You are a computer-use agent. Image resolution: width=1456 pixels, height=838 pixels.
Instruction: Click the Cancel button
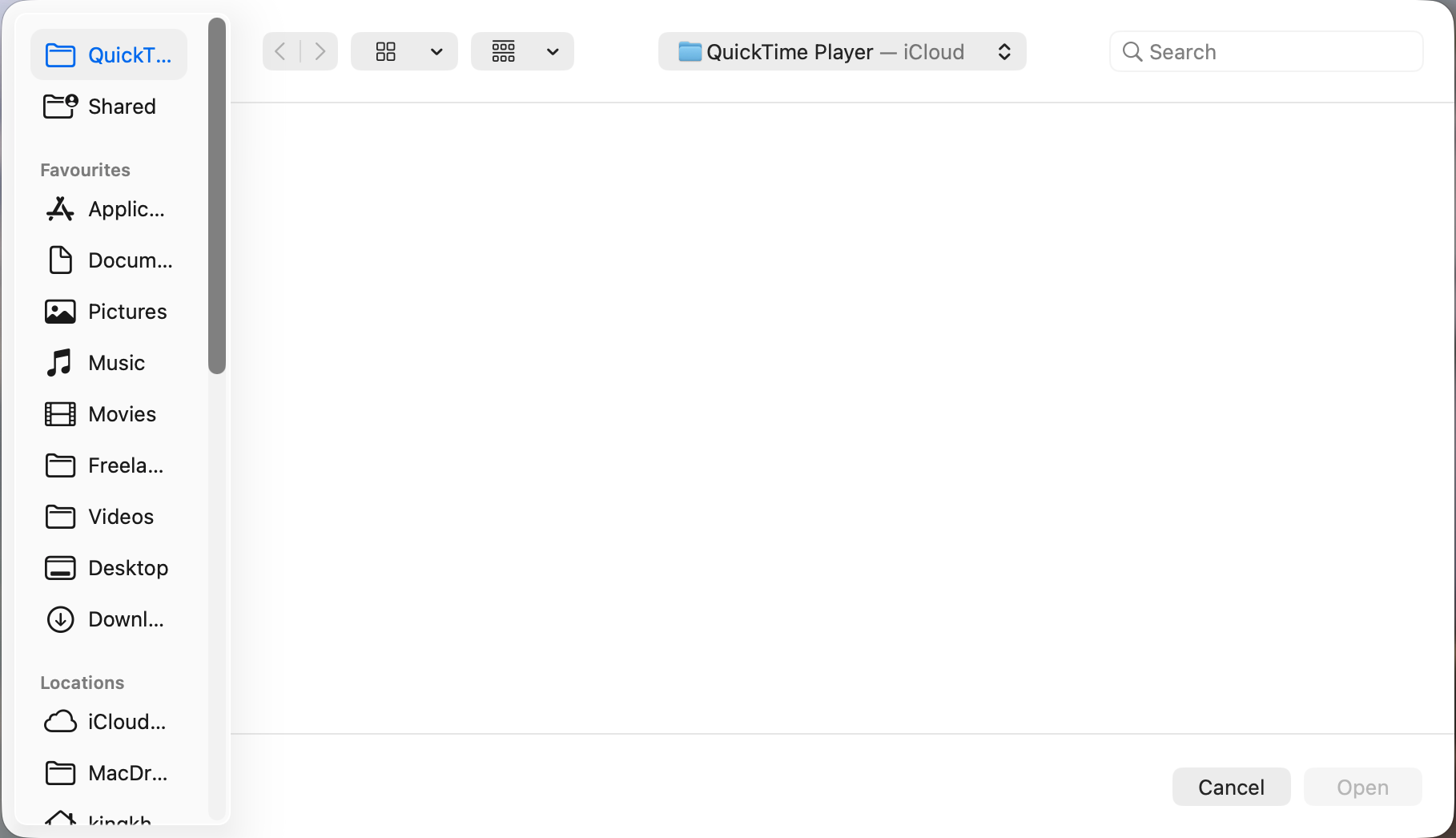[x=1231, y=788]
